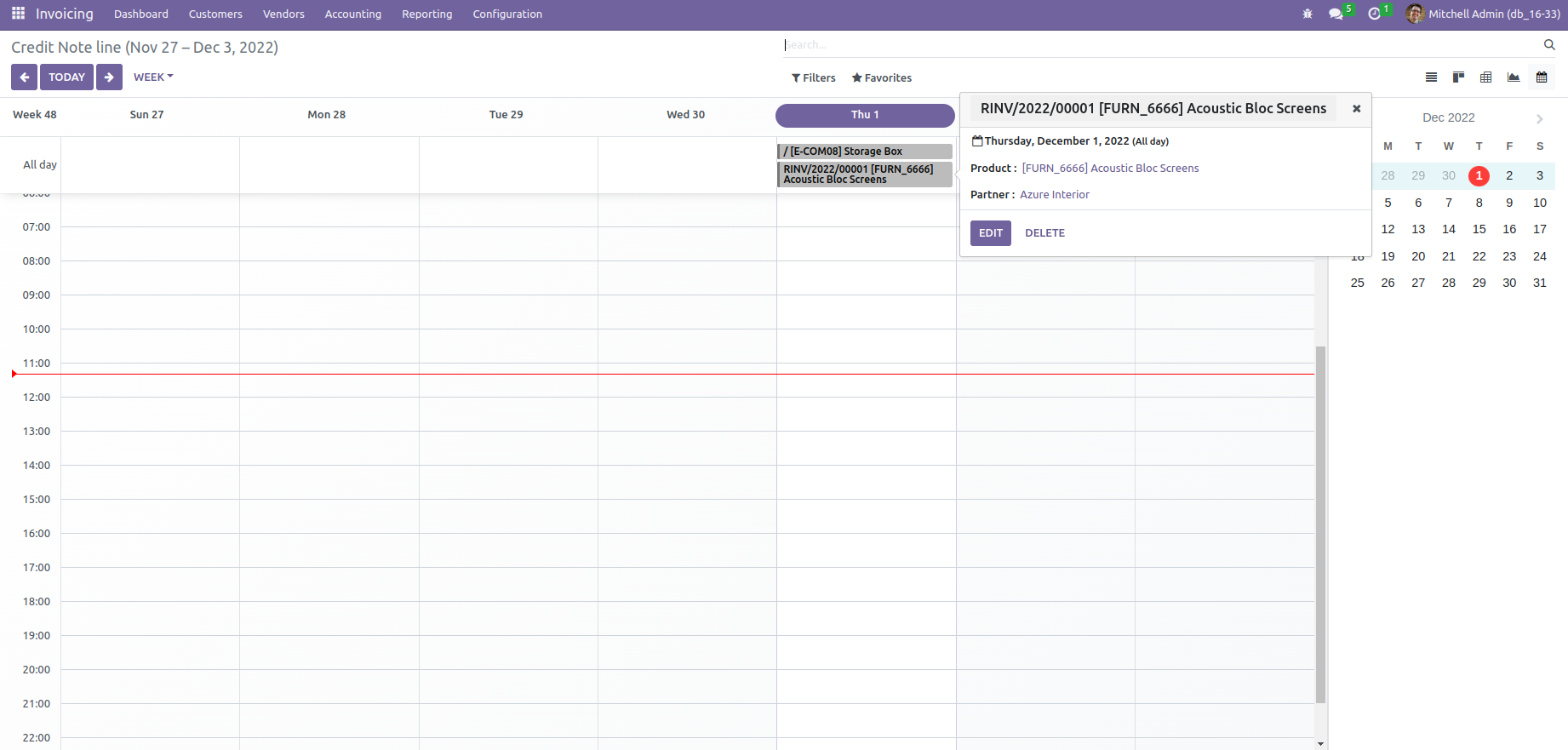Image resolution: width=1568 pixels, height=750 pixels.
Task: Click the search magnifier icon
Action: [1549, 45]
